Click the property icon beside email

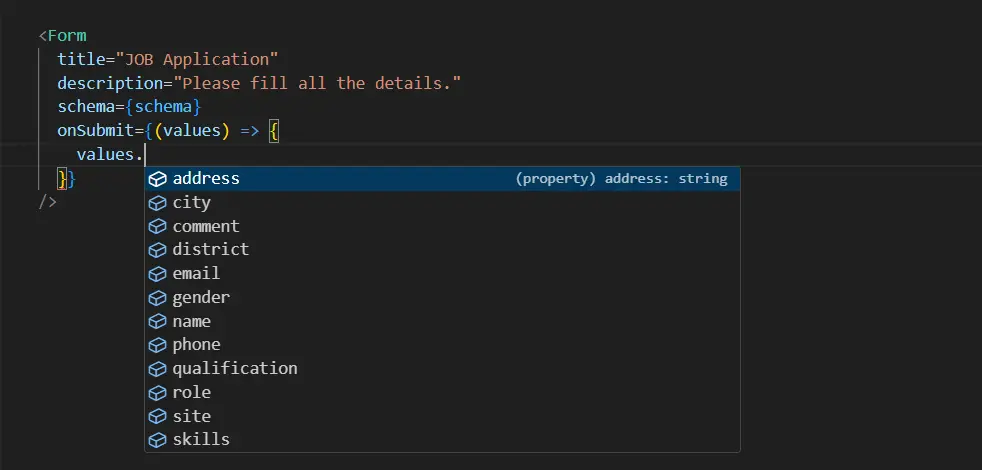coord(157,274)
